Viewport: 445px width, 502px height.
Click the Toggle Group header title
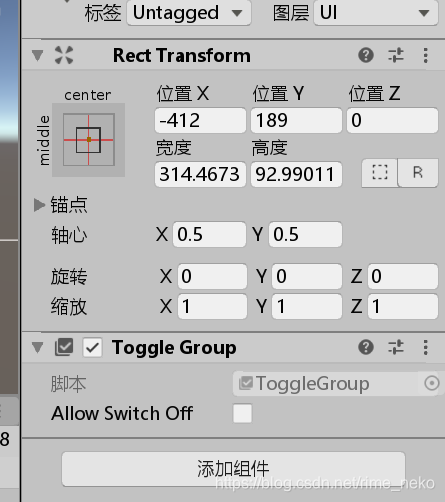click(174, 348)
